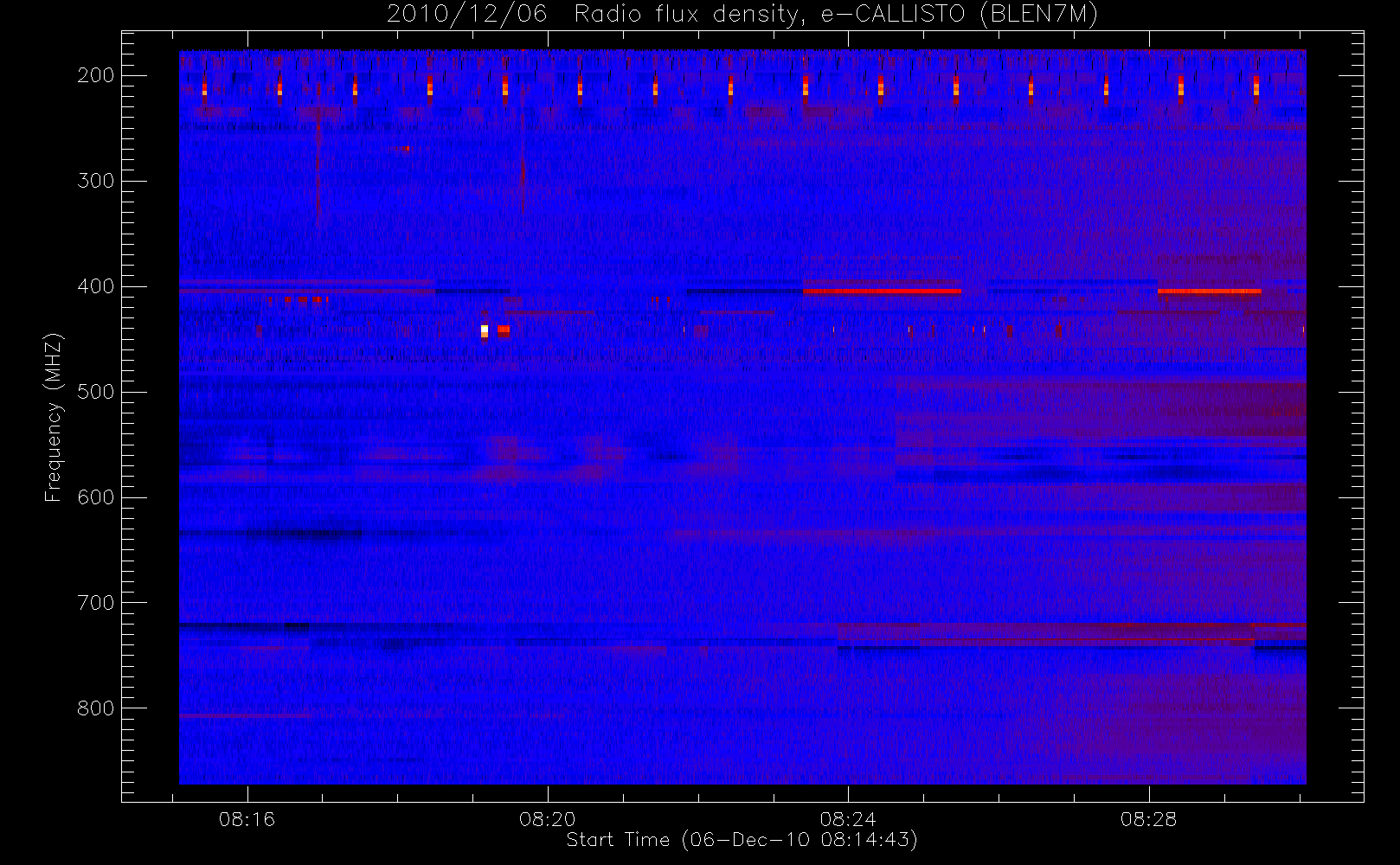Click the 08:28 time tick label
The width and height of the screenshot is (1400, 865).
click(1149, 819)
